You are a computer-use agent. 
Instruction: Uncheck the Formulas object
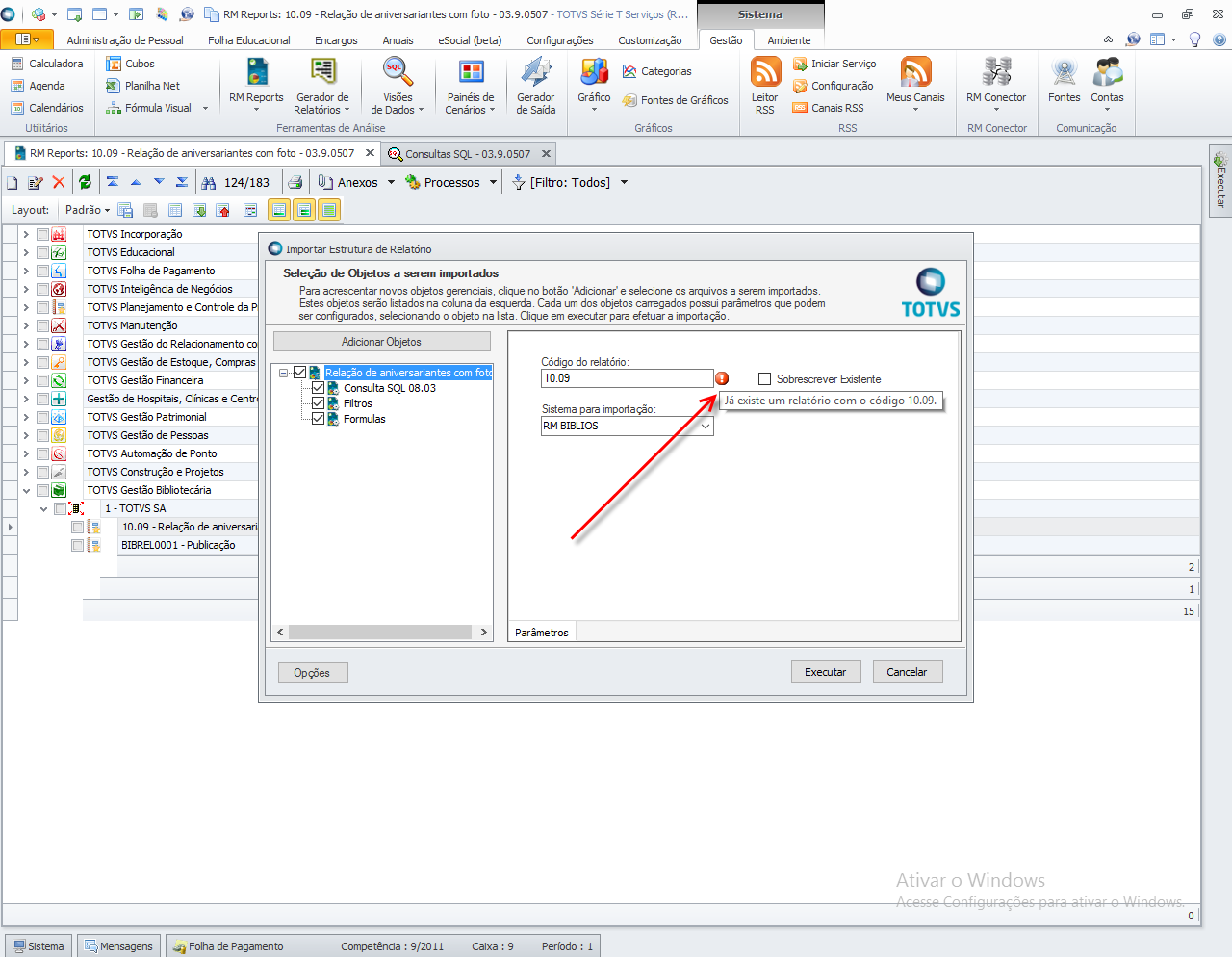pyautogui.click(x=319, y=419)
